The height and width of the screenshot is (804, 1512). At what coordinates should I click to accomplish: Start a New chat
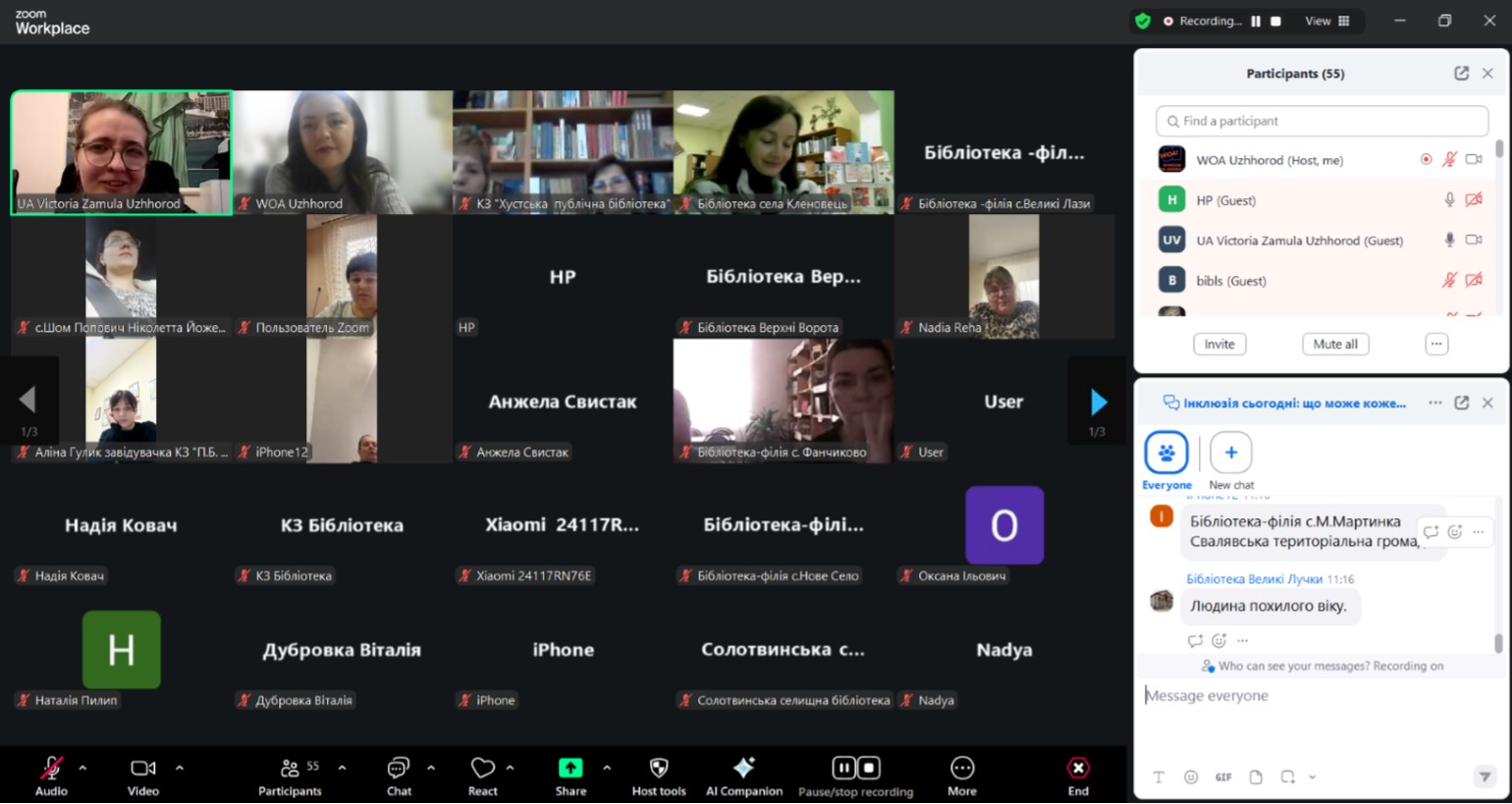pyautogui.click(x=1230, y=455)
